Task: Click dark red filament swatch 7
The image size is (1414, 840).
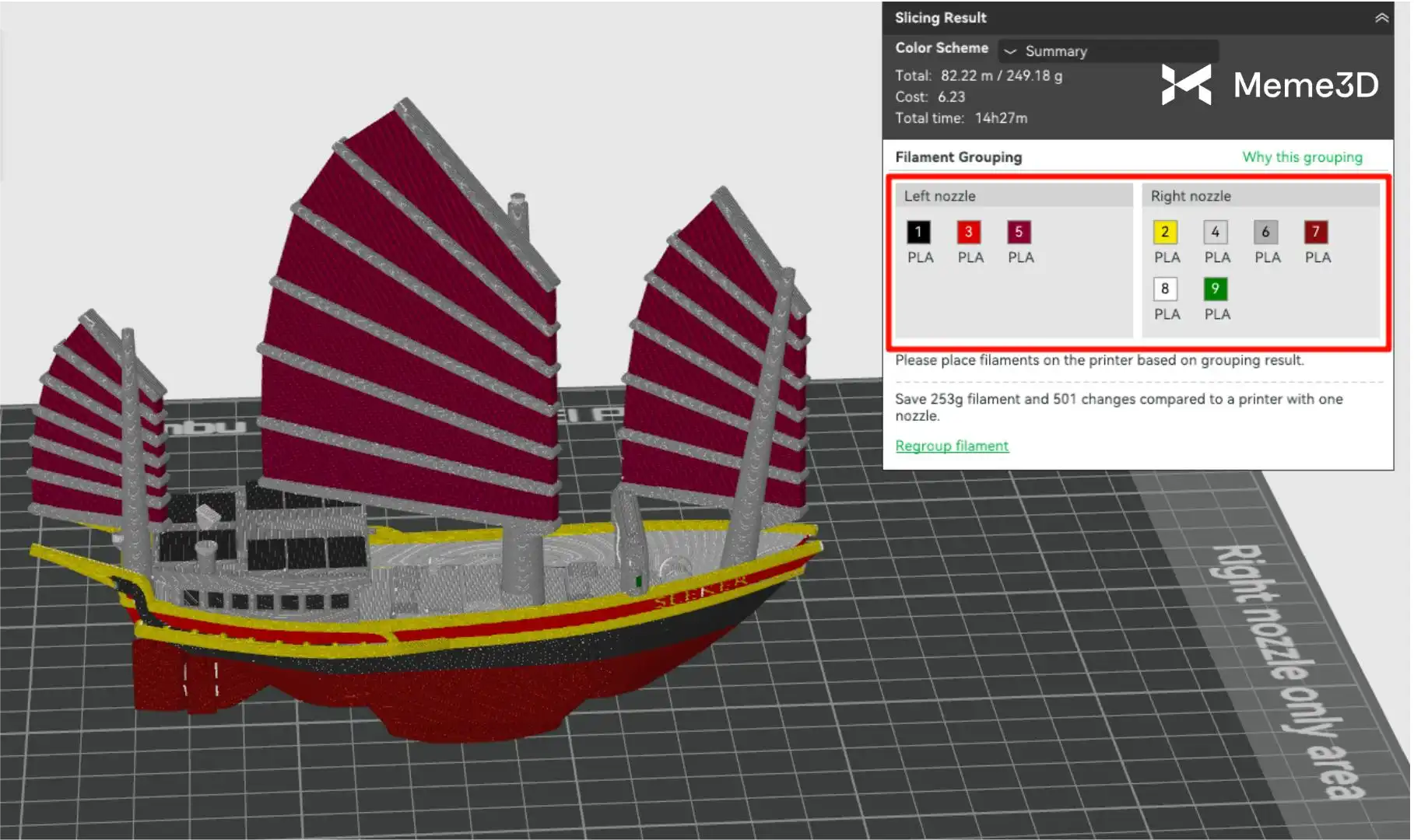Action: pyautogui.click(x=1316, y=232)
